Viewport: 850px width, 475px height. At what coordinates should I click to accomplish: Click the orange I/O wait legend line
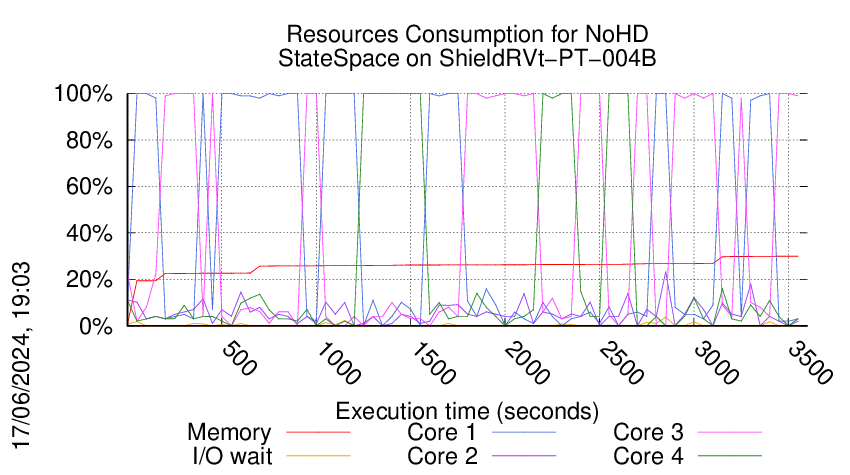coord(318,456)
